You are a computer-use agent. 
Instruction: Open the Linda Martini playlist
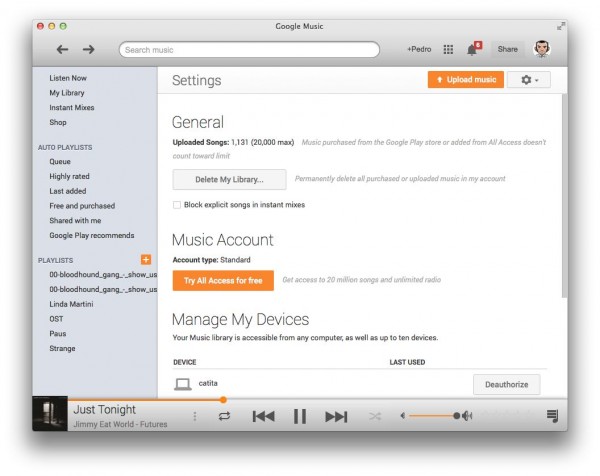pos(71,304)
